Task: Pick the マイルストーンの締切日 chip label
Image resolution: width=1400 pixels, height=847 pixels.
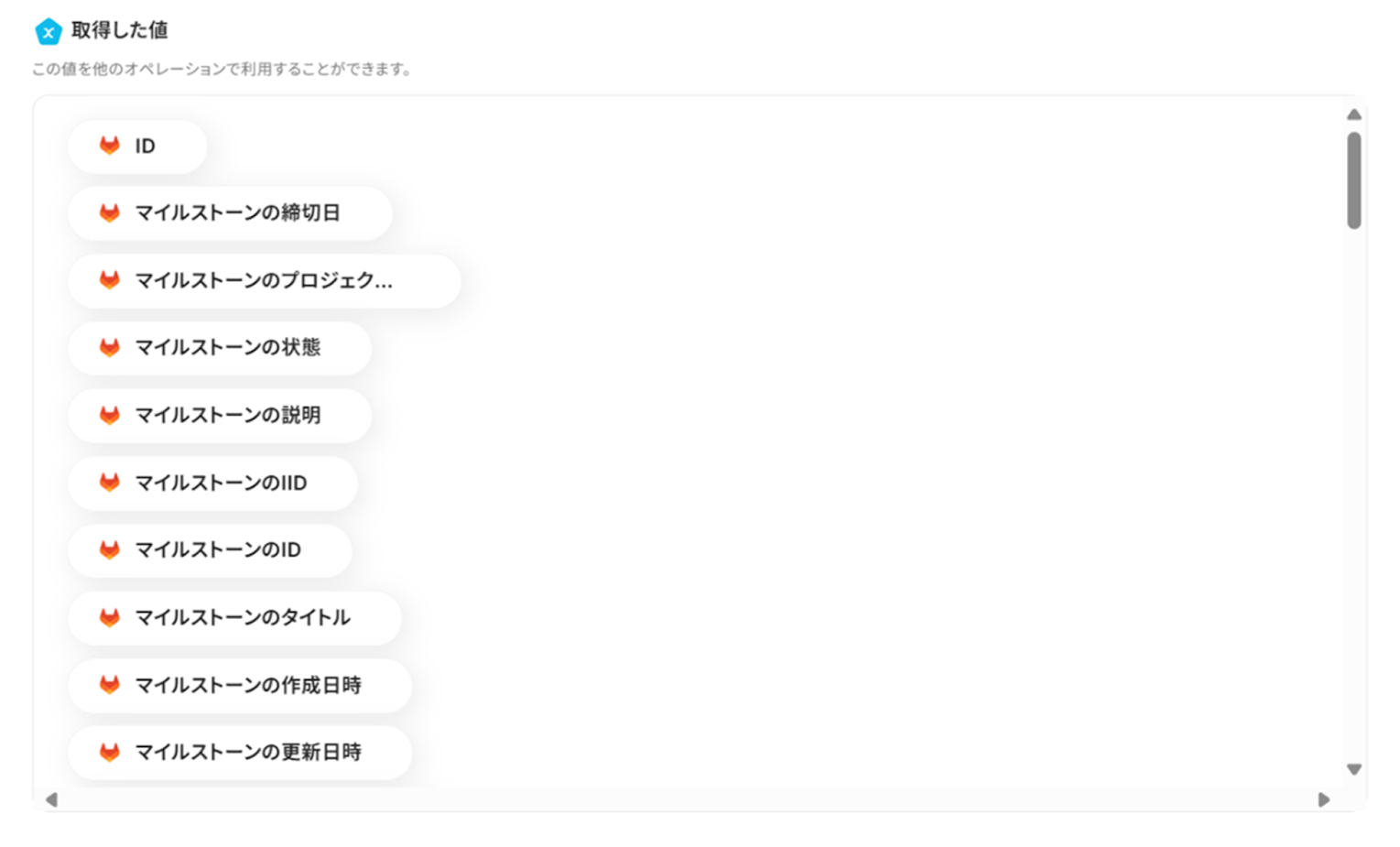Action: 238,212
